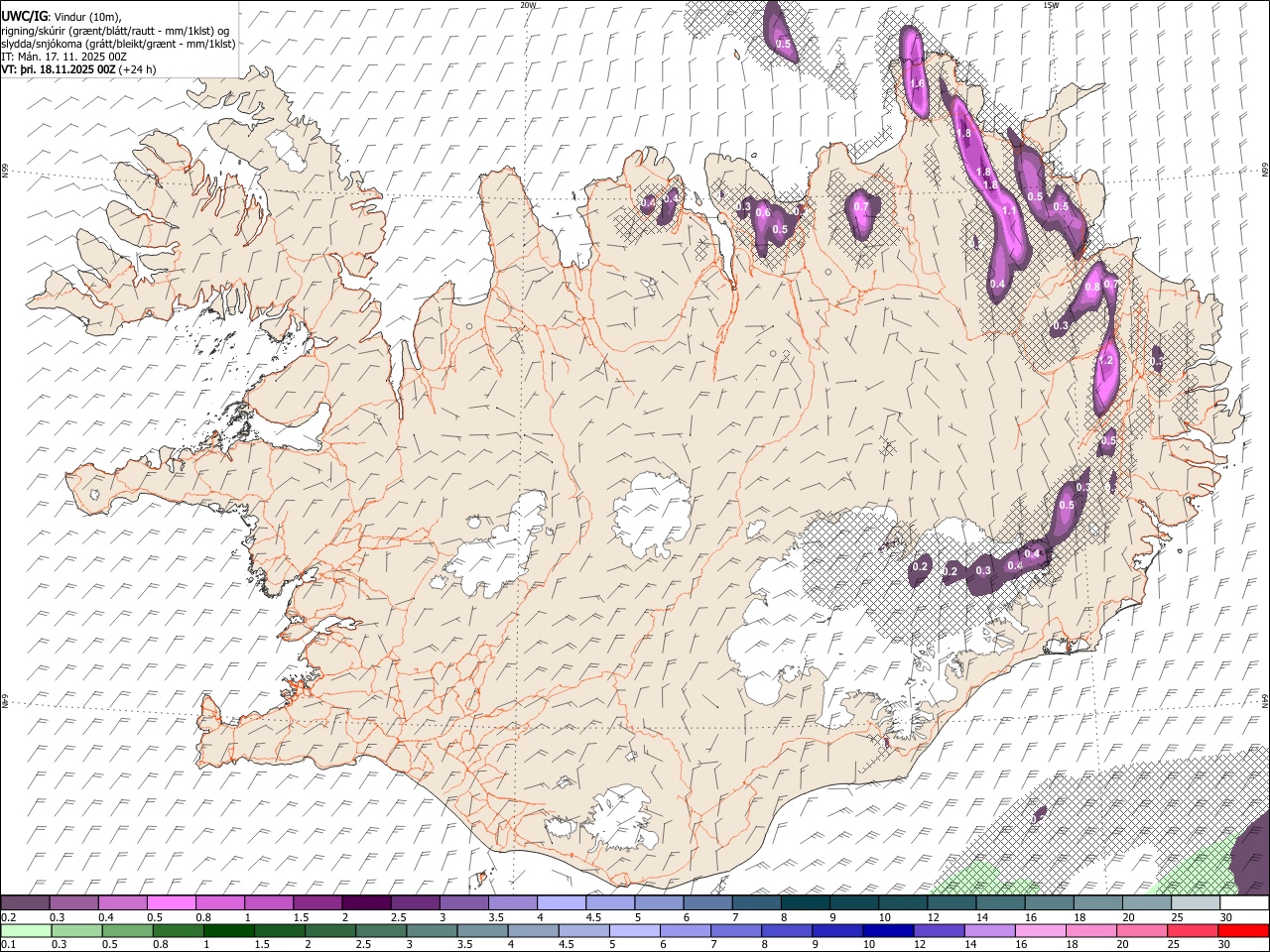
Task: Click the '1.2' precipitation value on the map
Action: coord(1107,361)
